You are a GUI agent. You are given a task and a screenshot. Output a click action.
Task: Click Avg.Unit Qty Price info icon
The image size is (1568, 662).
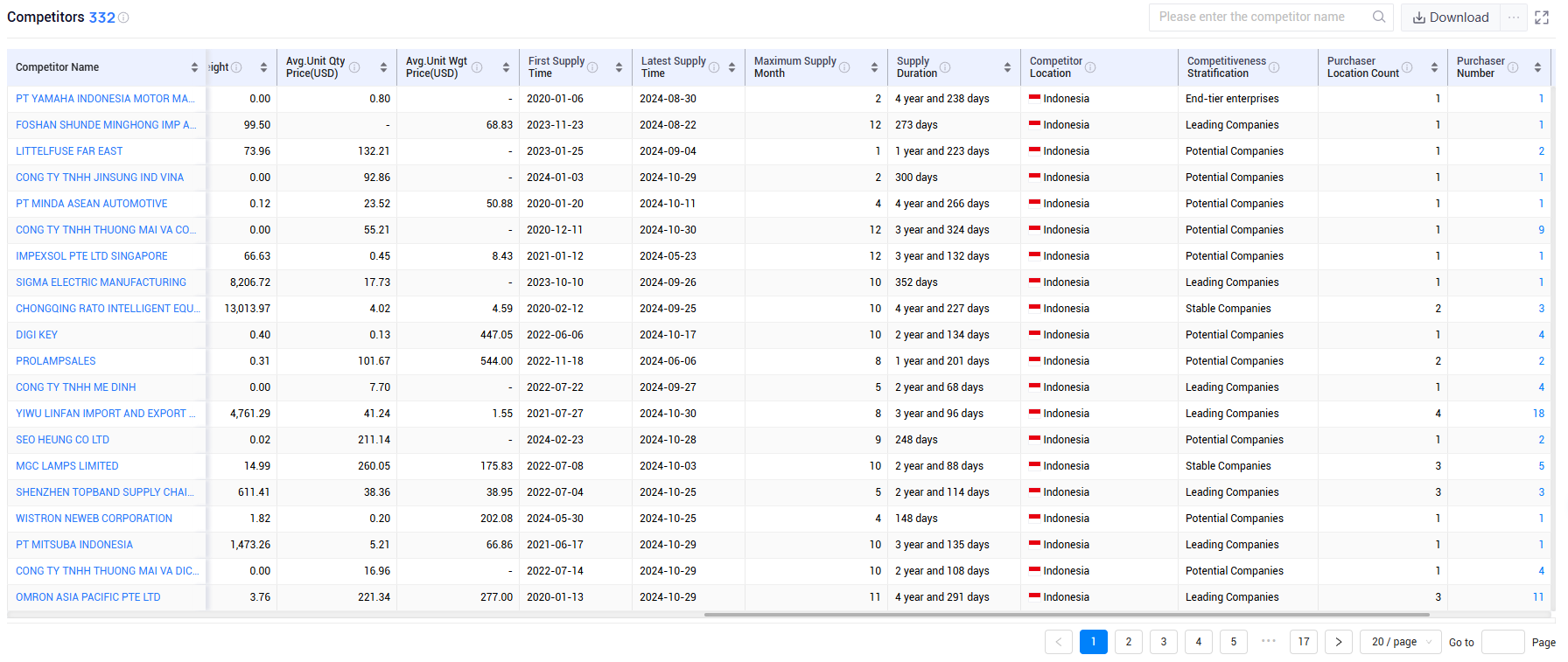pos(354,67)
